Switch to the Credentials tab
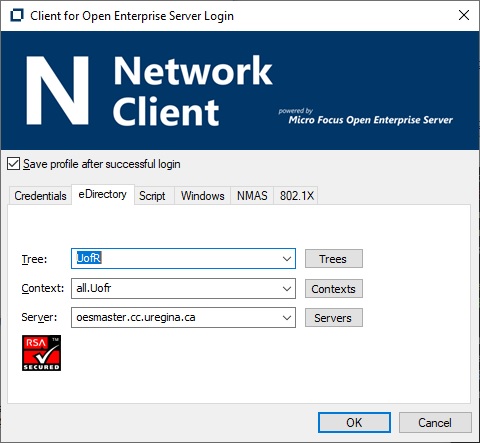 (x=40, y=196)
